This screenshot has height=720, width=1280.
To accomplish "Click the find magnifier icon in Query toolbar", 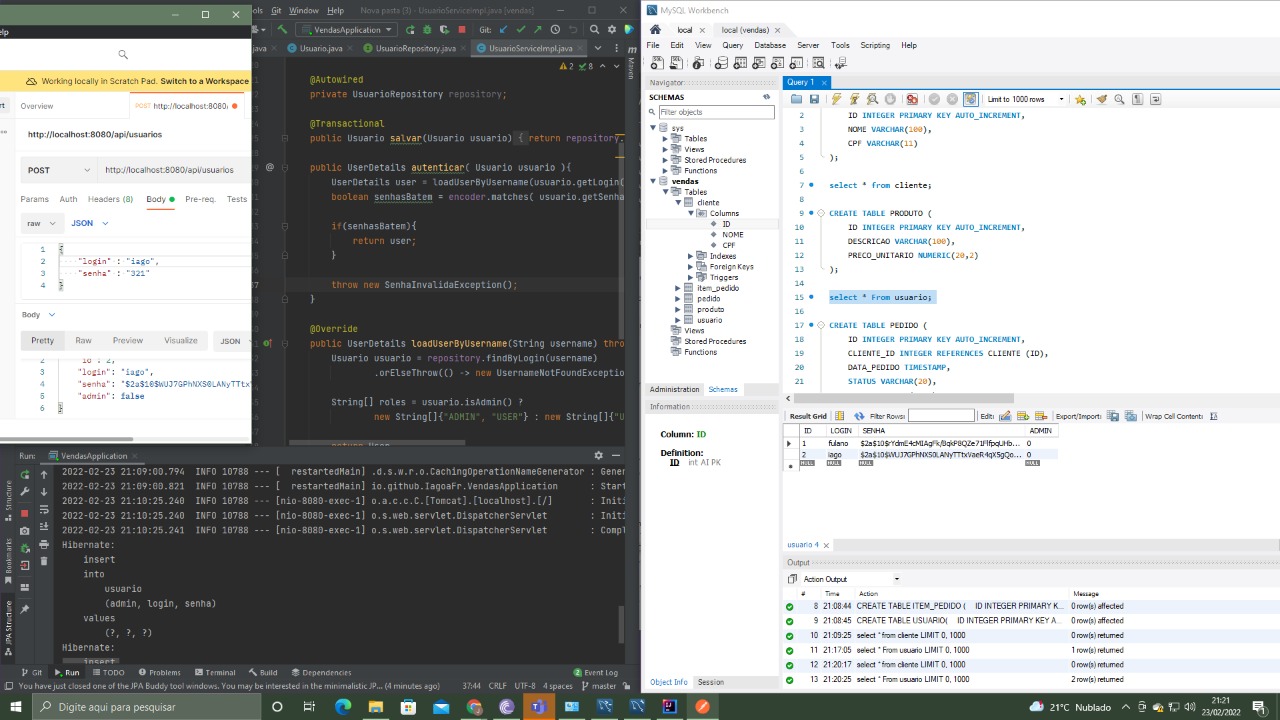I will click(x=1120, y=99).
